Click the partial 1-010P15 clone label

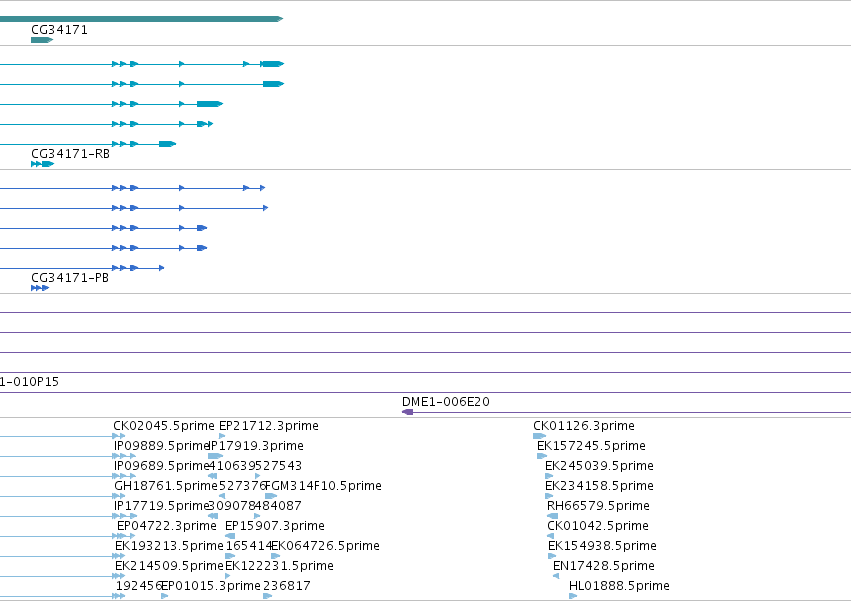click(29, 382)
